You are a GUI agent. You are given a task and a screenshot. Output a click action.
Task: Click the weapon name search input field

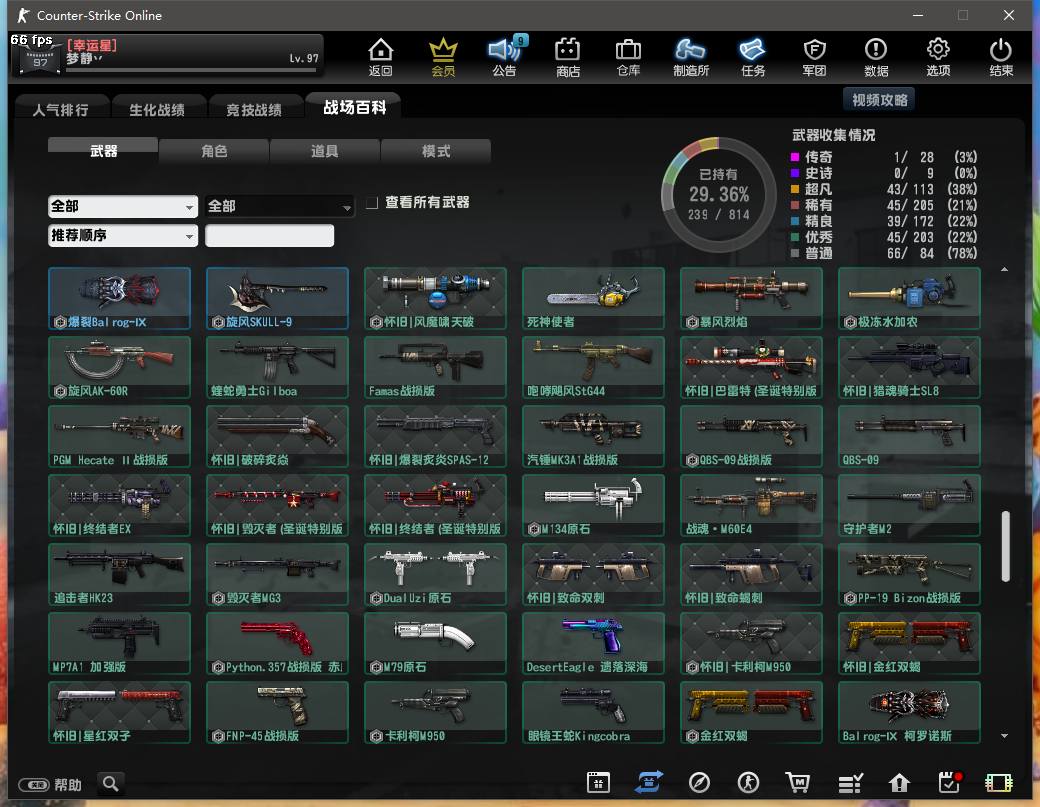[x=269, y=235]
